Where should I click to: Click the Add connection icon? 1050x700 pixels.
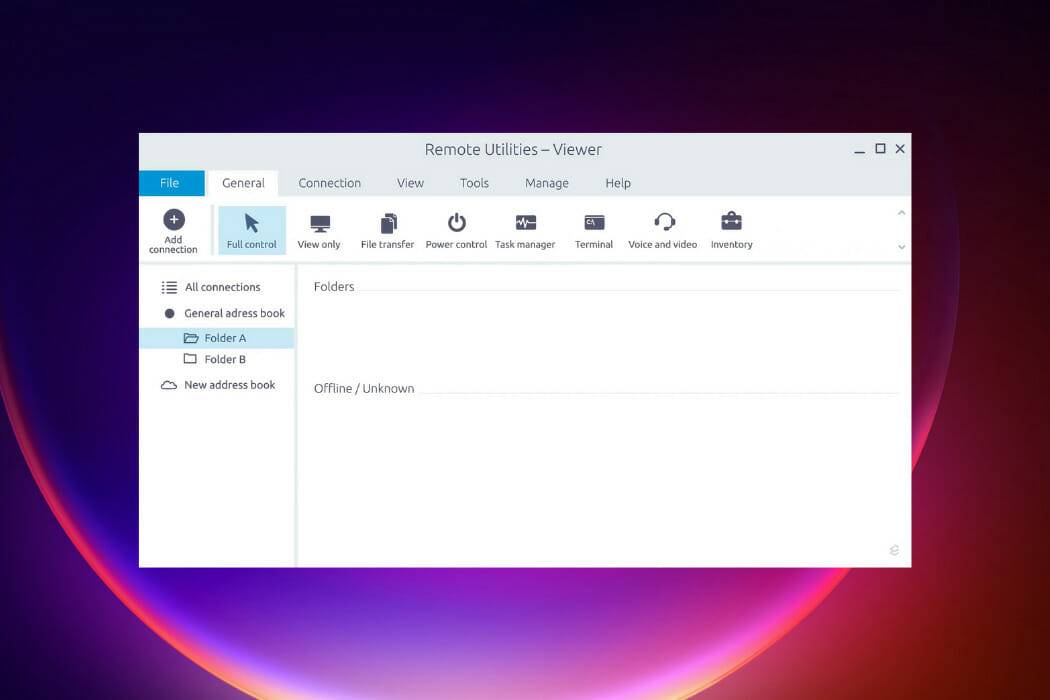173,229
